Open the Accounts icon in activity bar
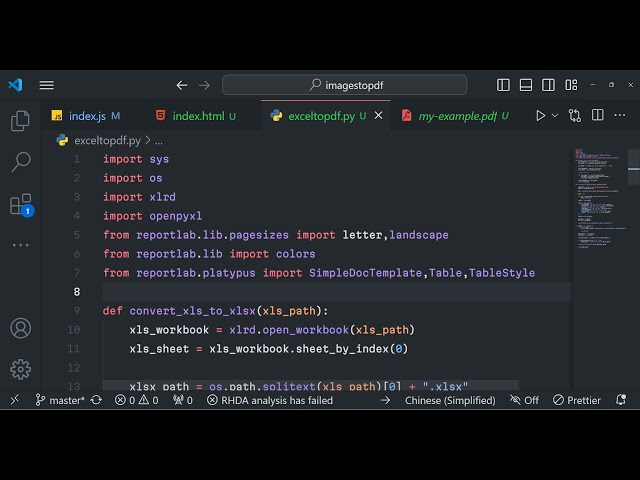640x480 pixels. click(20, 328)
